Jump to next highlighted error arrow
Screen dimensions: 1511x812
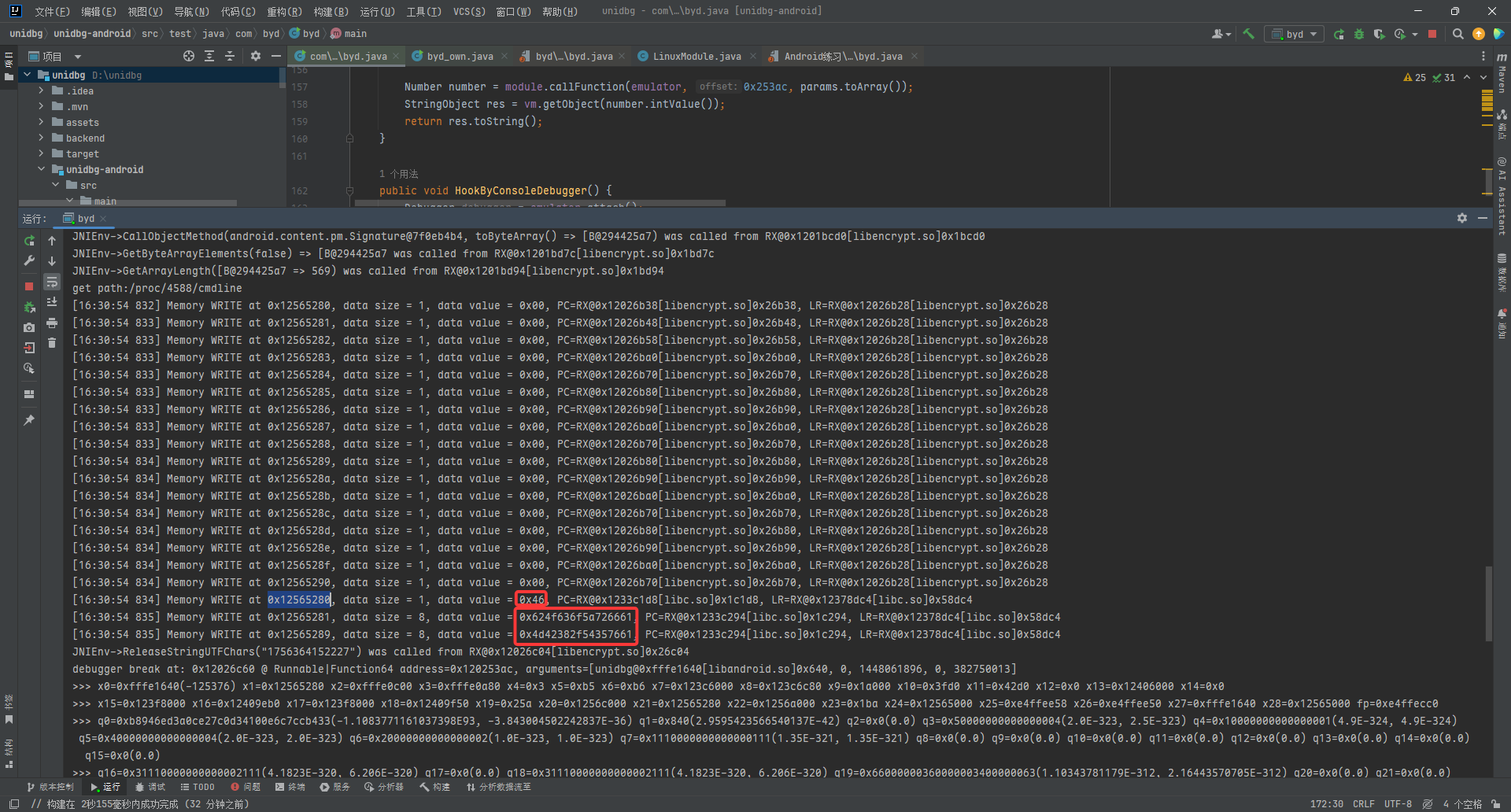click(1483, 77)
